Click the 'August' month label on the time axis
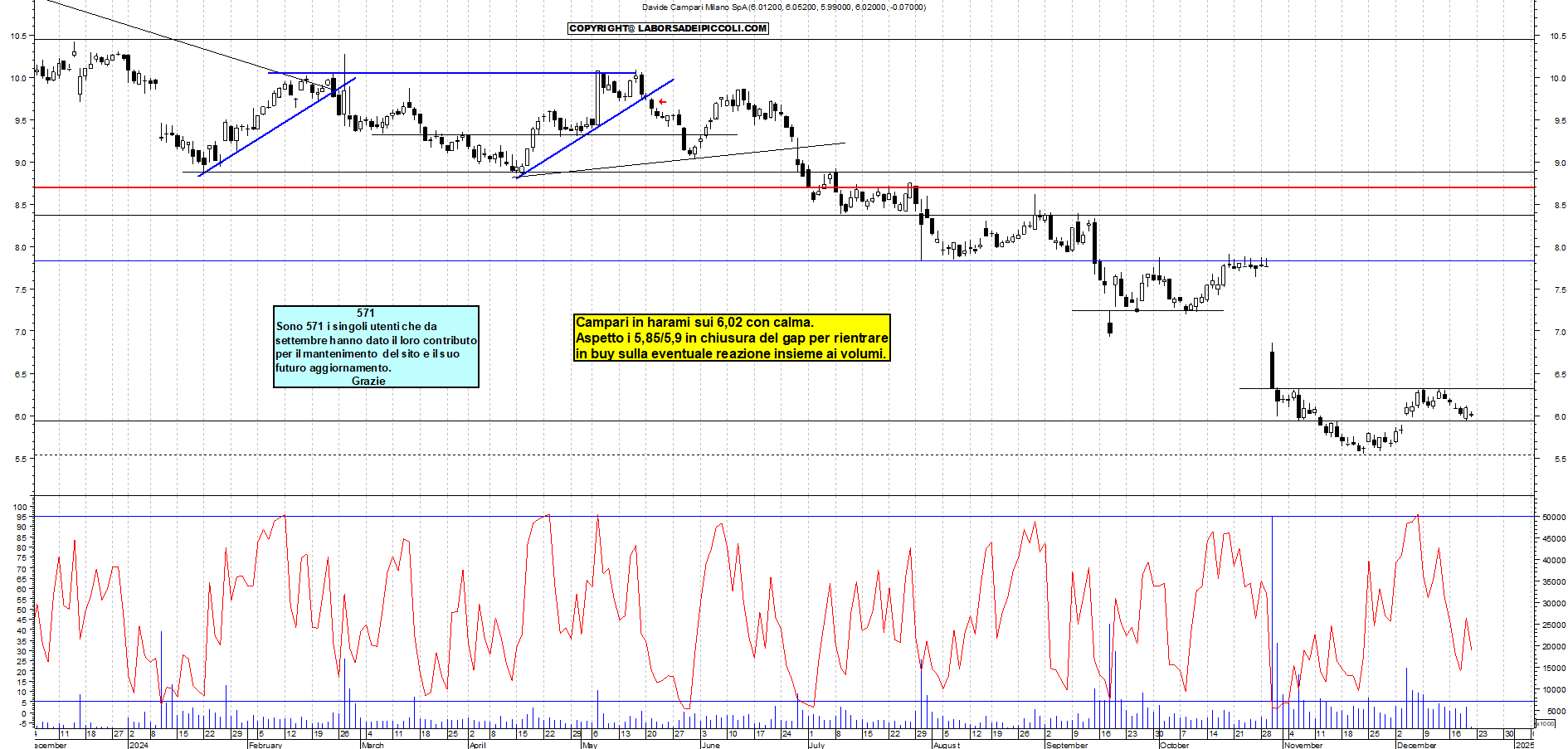Image resolution: width=1568 pixels, height=749 pixels. 947,745
